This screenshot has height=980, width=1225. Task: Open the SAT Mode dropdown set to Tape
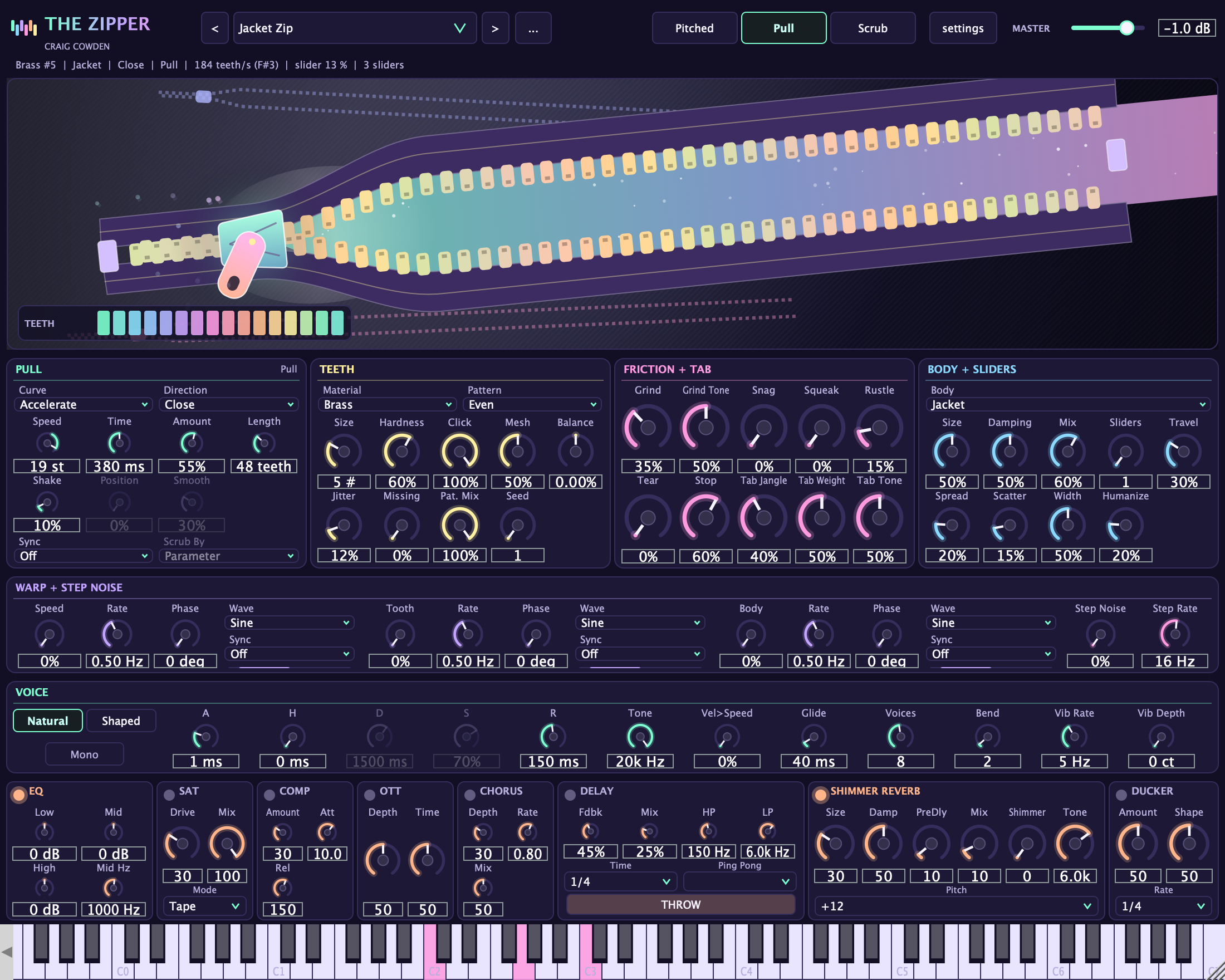(x=204, y=906)
